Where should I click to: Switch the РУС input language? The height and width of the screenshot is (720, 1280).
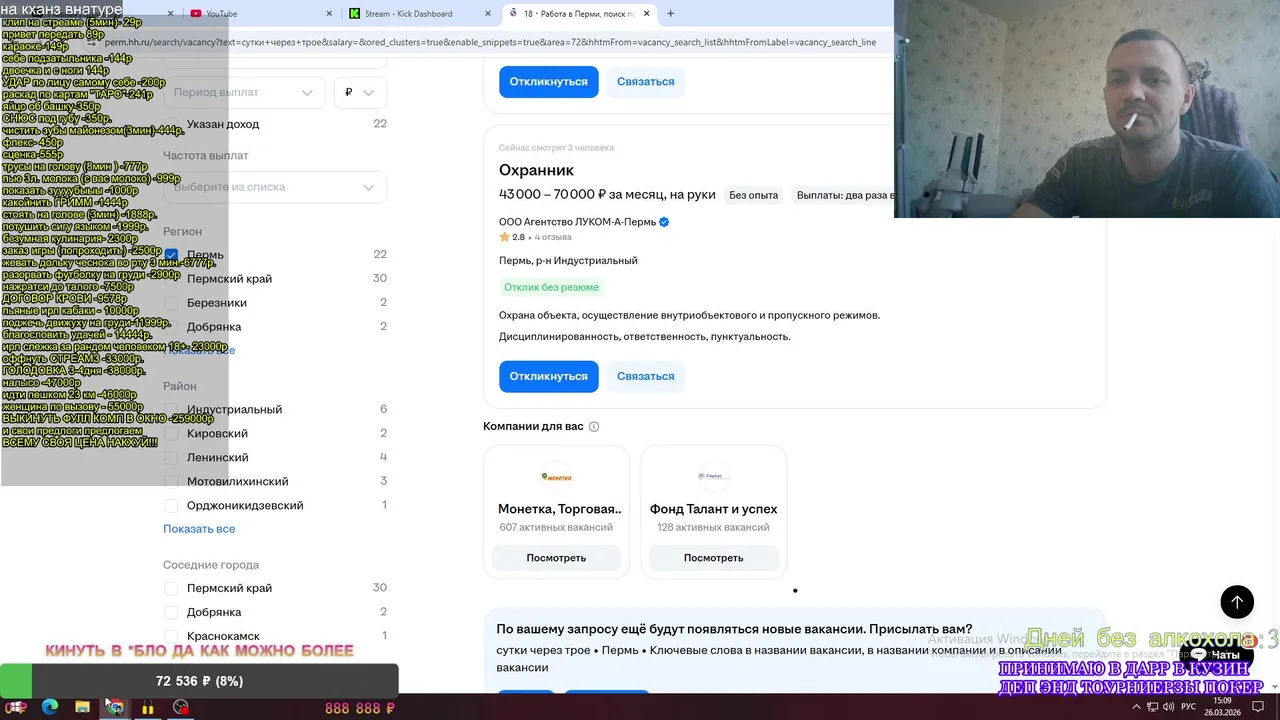[x=1189, y=706]
